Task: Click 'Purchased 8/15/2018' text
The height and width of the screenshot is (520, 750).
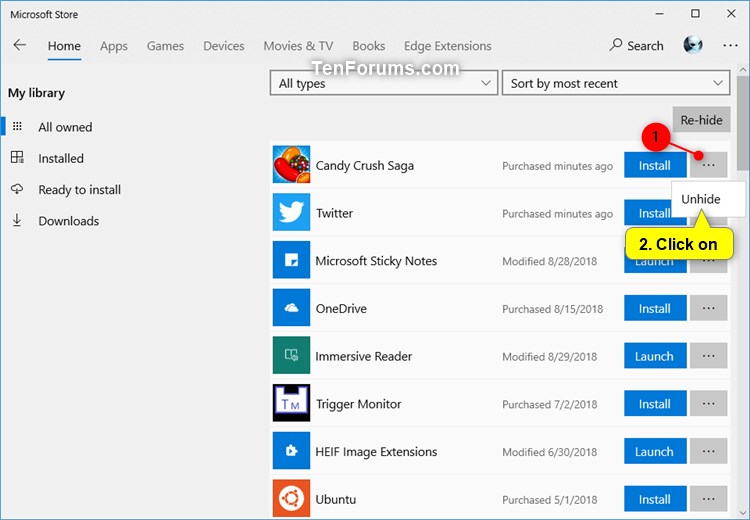Action: (552, 309)
